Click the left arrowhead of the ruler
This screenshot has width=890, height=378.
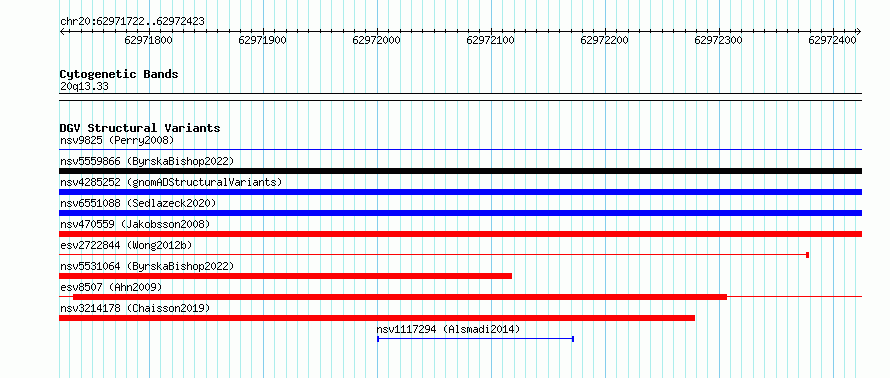tap(62, 31)
